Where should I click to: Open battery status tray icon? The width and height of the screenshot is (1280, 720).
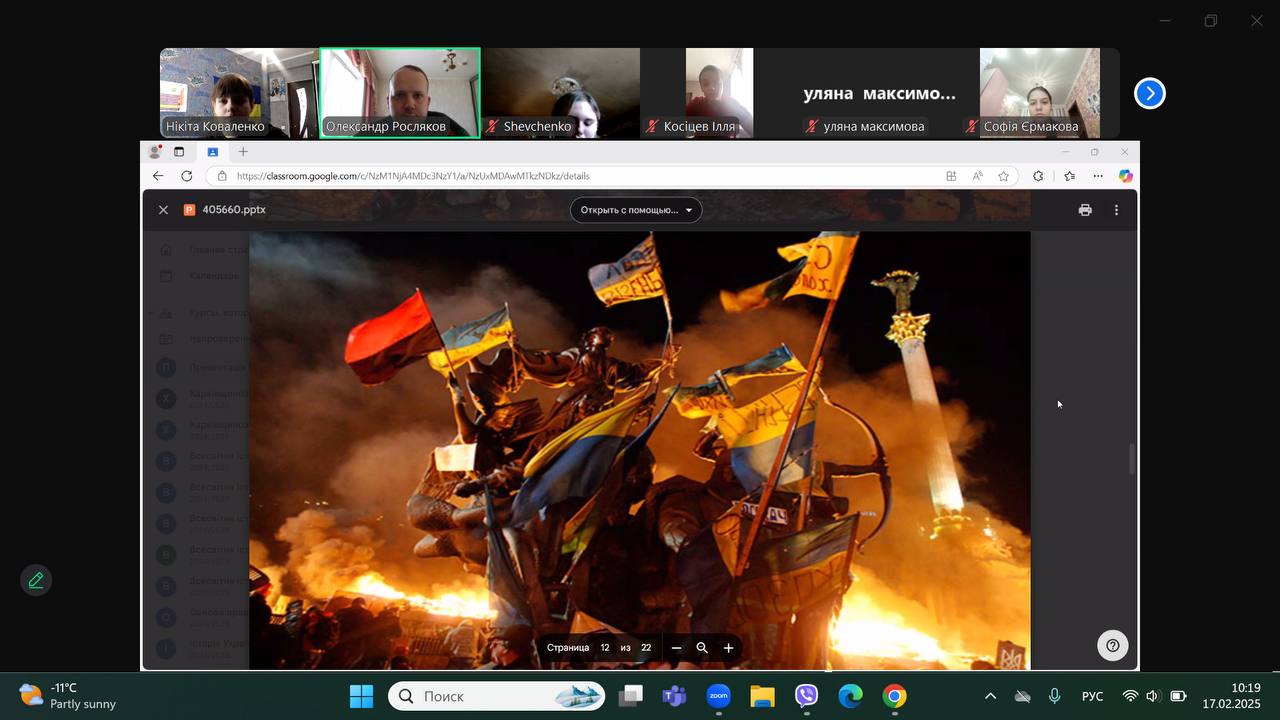1178,696
